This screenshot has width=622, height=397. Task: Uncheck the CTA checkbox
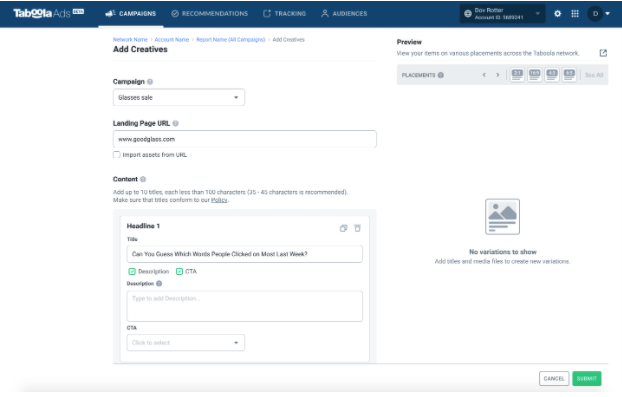179,271
